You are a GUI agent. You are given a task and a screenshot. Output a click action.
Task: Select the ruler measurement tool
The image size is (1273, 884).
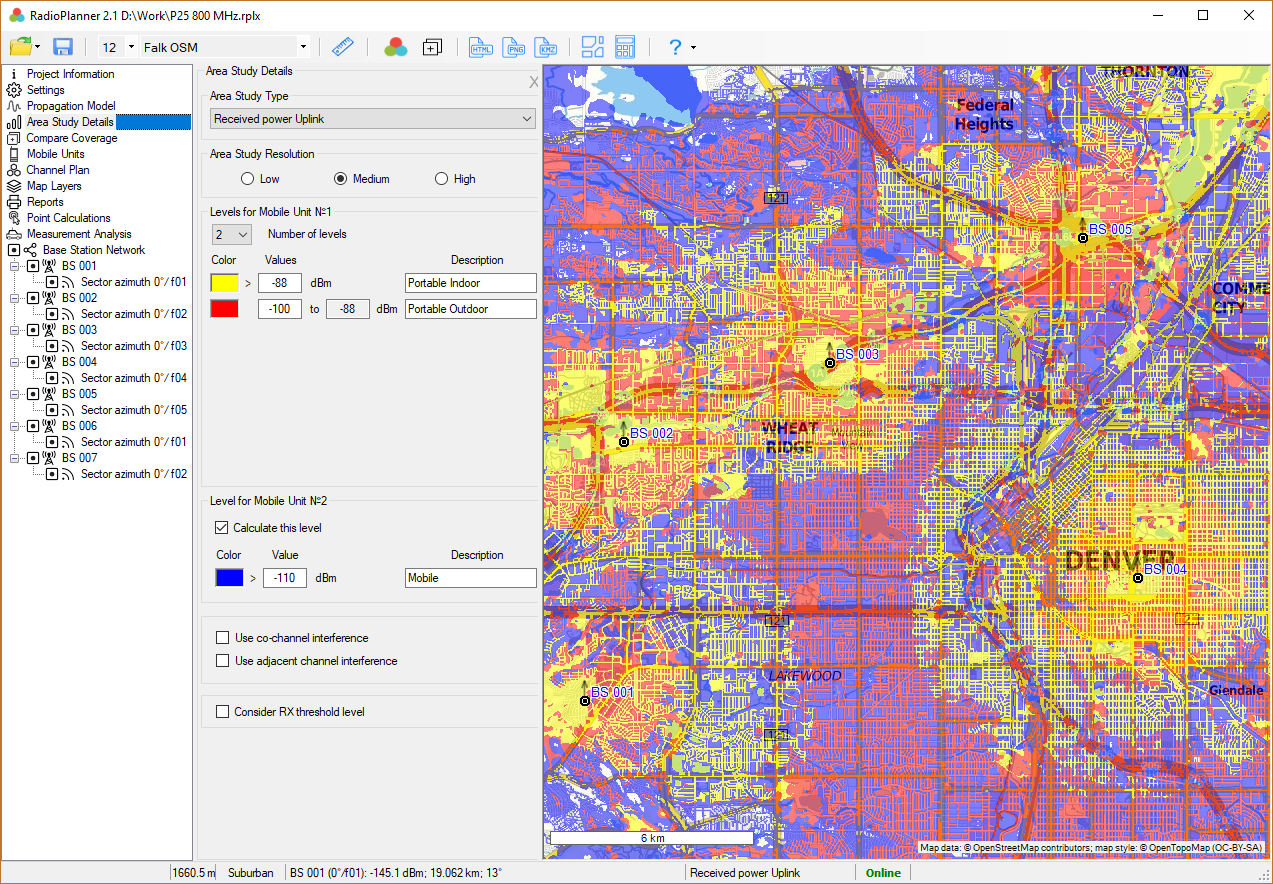343,47
